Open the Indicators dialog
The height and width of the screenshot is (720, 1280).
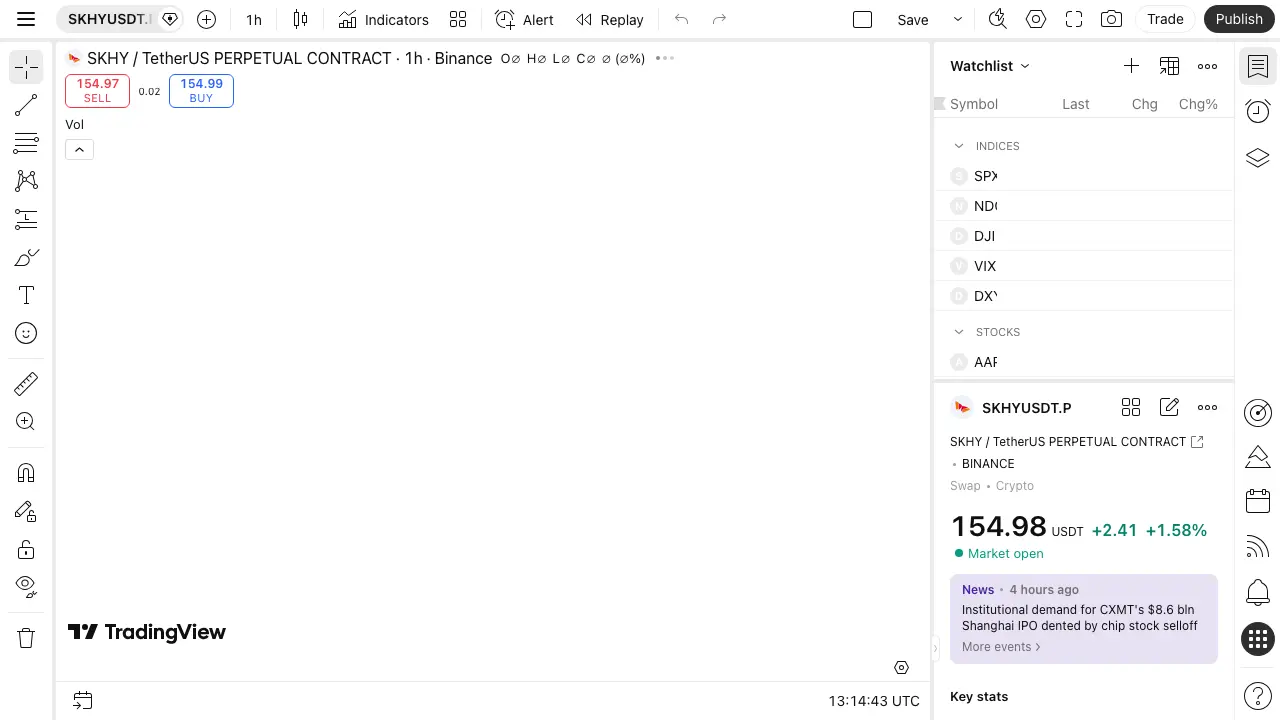pos(384,19)
